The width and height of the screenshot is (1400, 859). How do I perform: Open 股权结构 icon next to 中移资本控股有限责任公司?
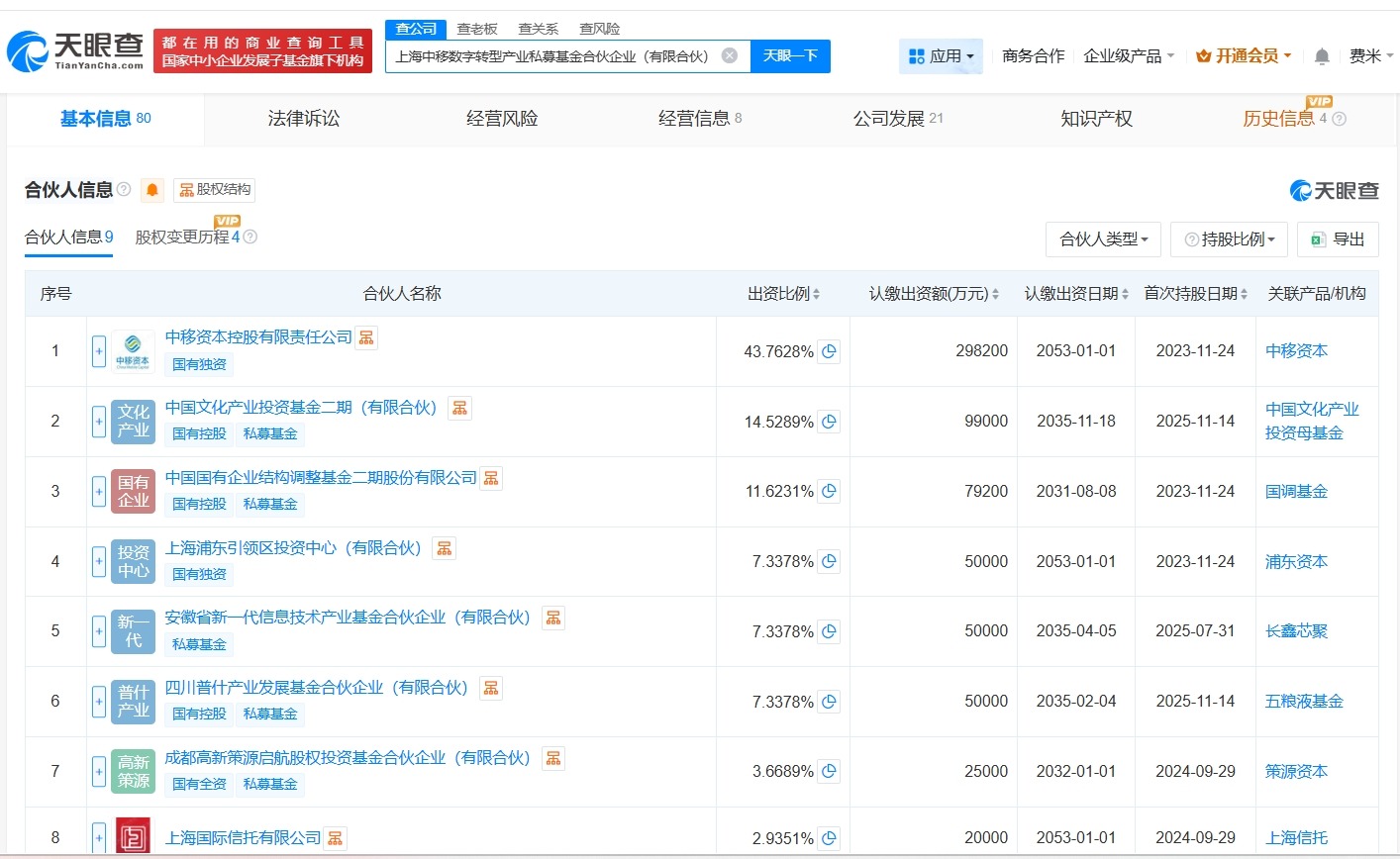(365, 336)
